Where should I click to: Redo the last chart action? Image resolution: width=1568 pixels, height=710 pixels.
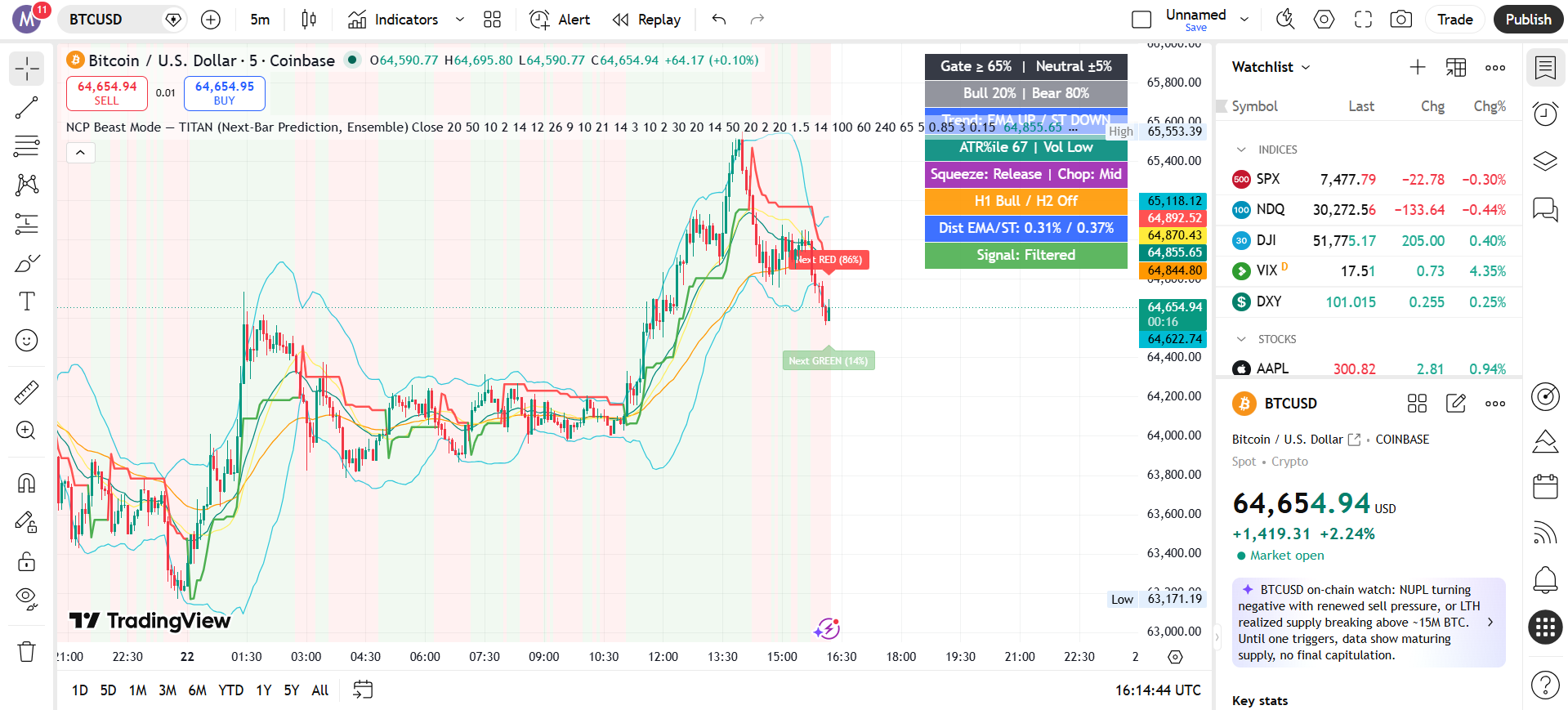tap(757, 20)
